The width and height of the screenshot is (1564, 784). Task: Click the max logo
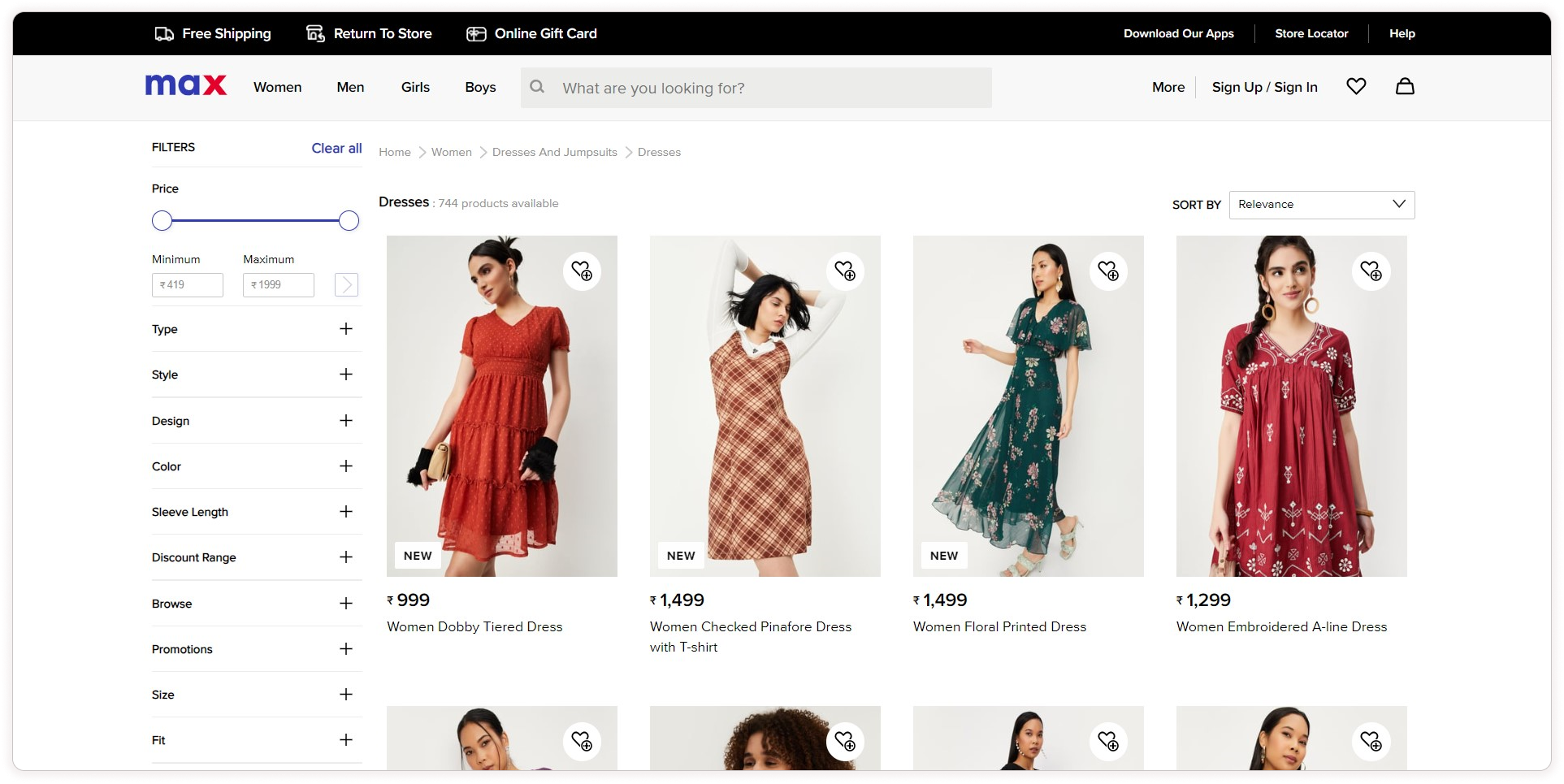186,85
